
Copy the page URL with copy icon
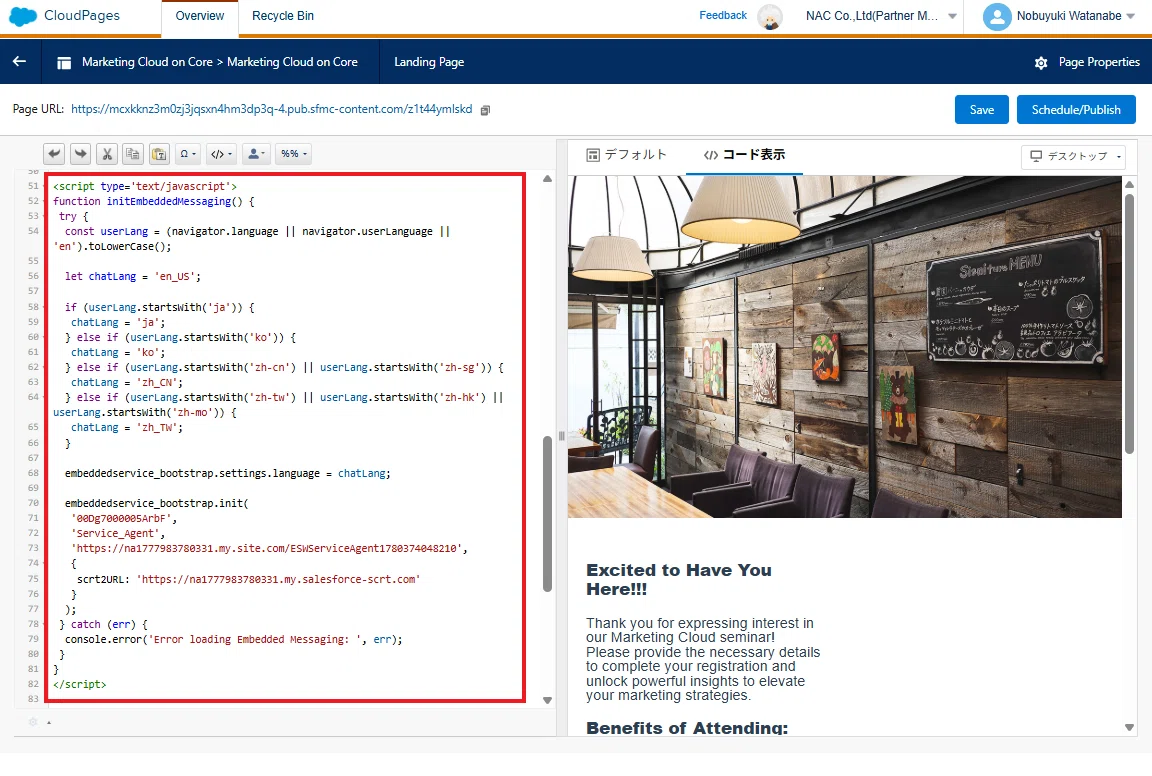[x=485, y=110]
